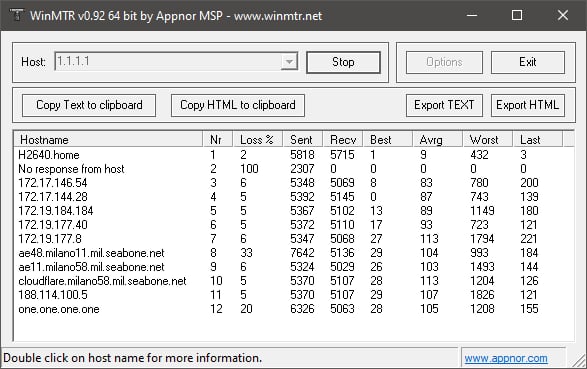
Task: Click the WinMTR title bar app icon
Action: click(x=16, y=15)
